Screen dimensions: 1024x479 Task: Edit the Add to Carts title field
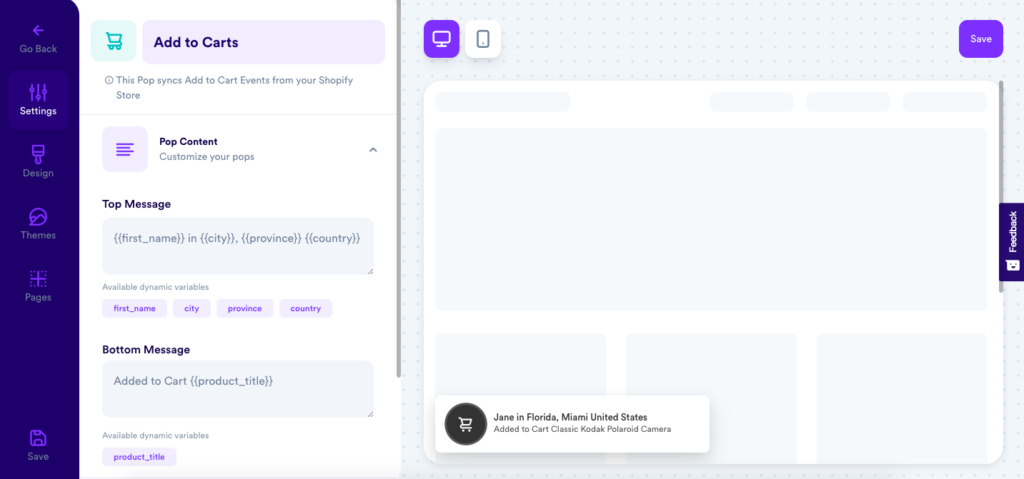pos(264,42)
